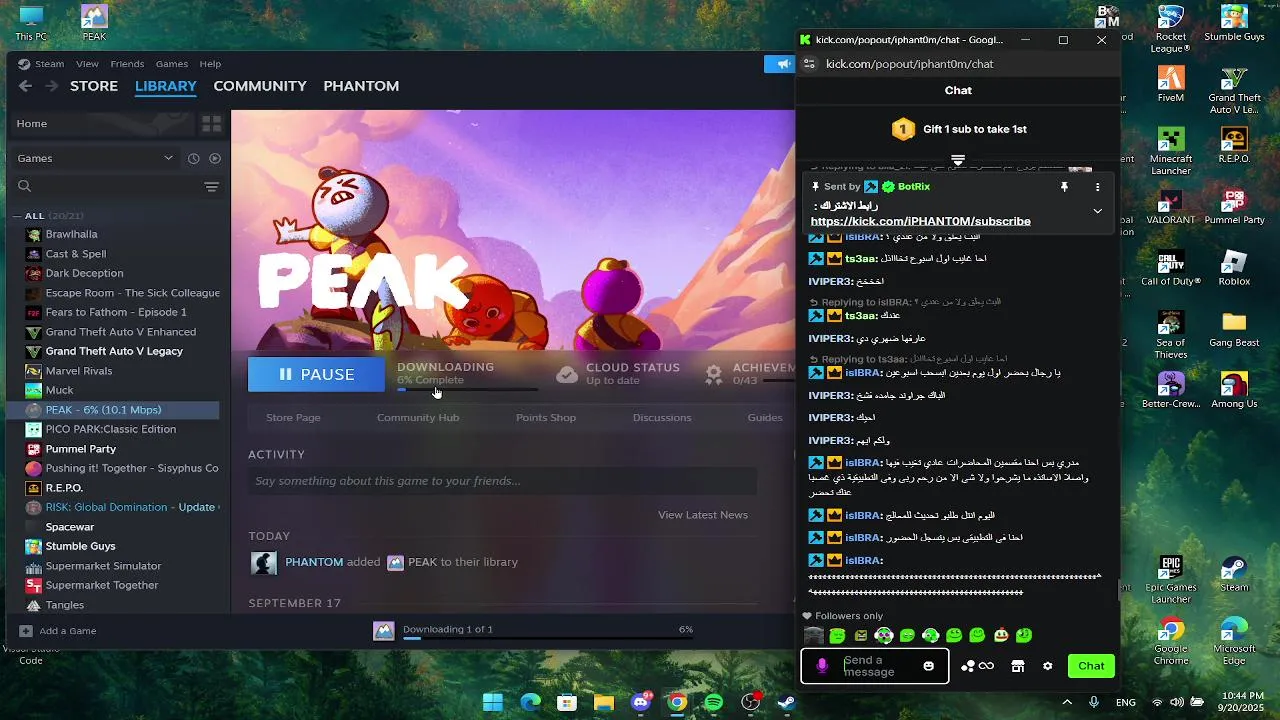Open OBS Studio from the taskbar

[751, 702]
